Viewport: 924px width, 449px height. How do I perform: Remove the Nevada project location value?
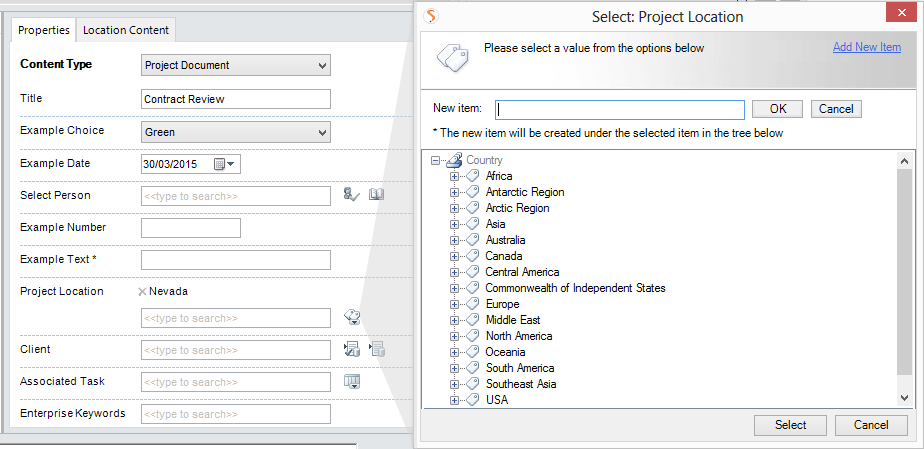pos(142,291)
